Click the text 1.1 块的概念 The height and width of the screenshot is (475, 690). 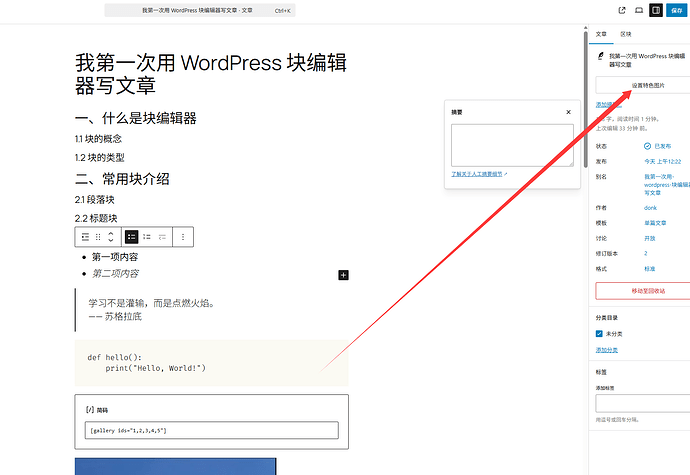(x=98, y=139)
